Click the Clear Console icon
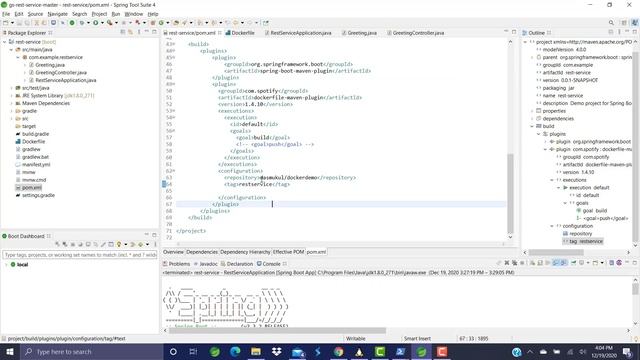Screen dimensions: 640x360 tap(532, 263)
